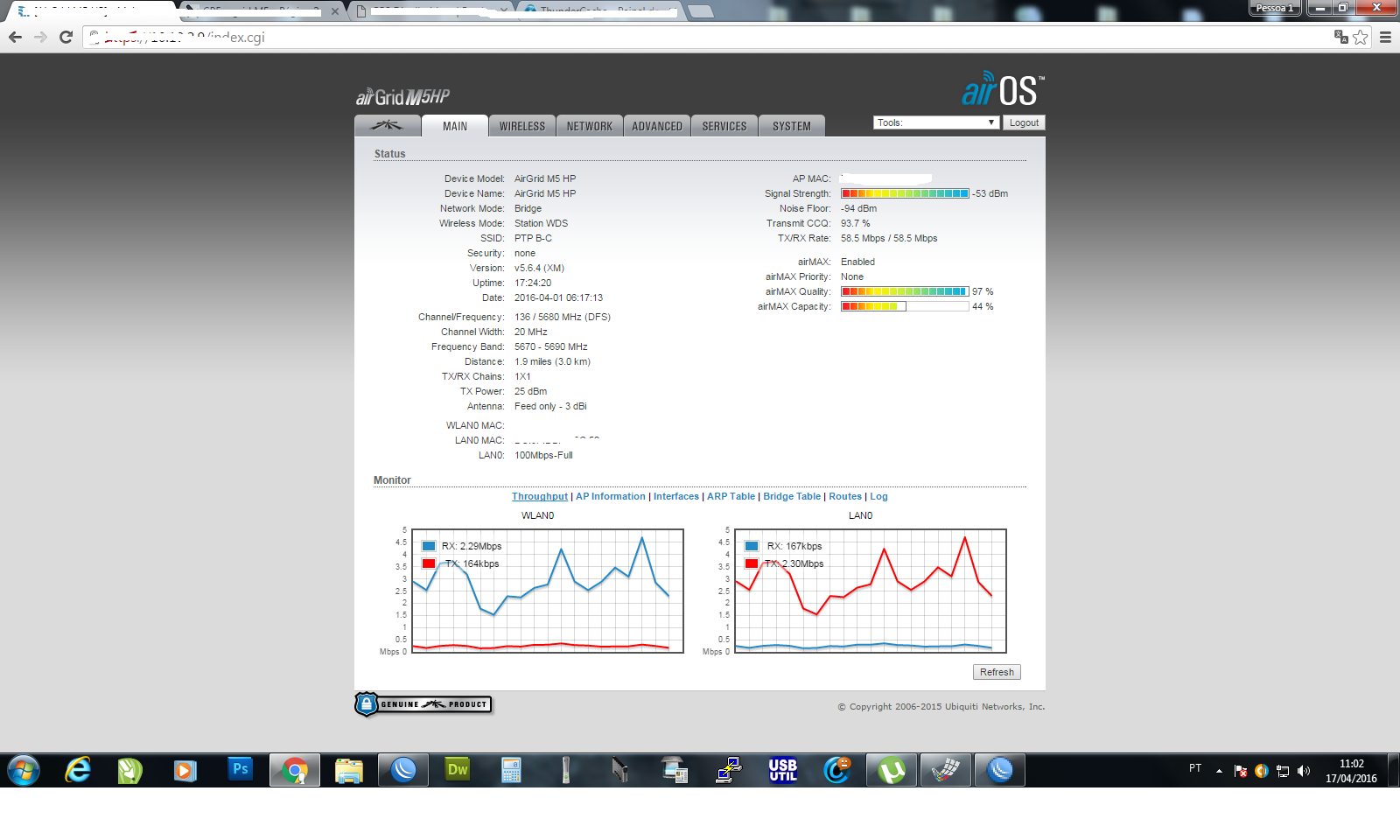Viewport: 1400px width, 840px height.
Task: Click the Refresh button under the graphs
Action: pyautogui.click(x=997, y=672)
